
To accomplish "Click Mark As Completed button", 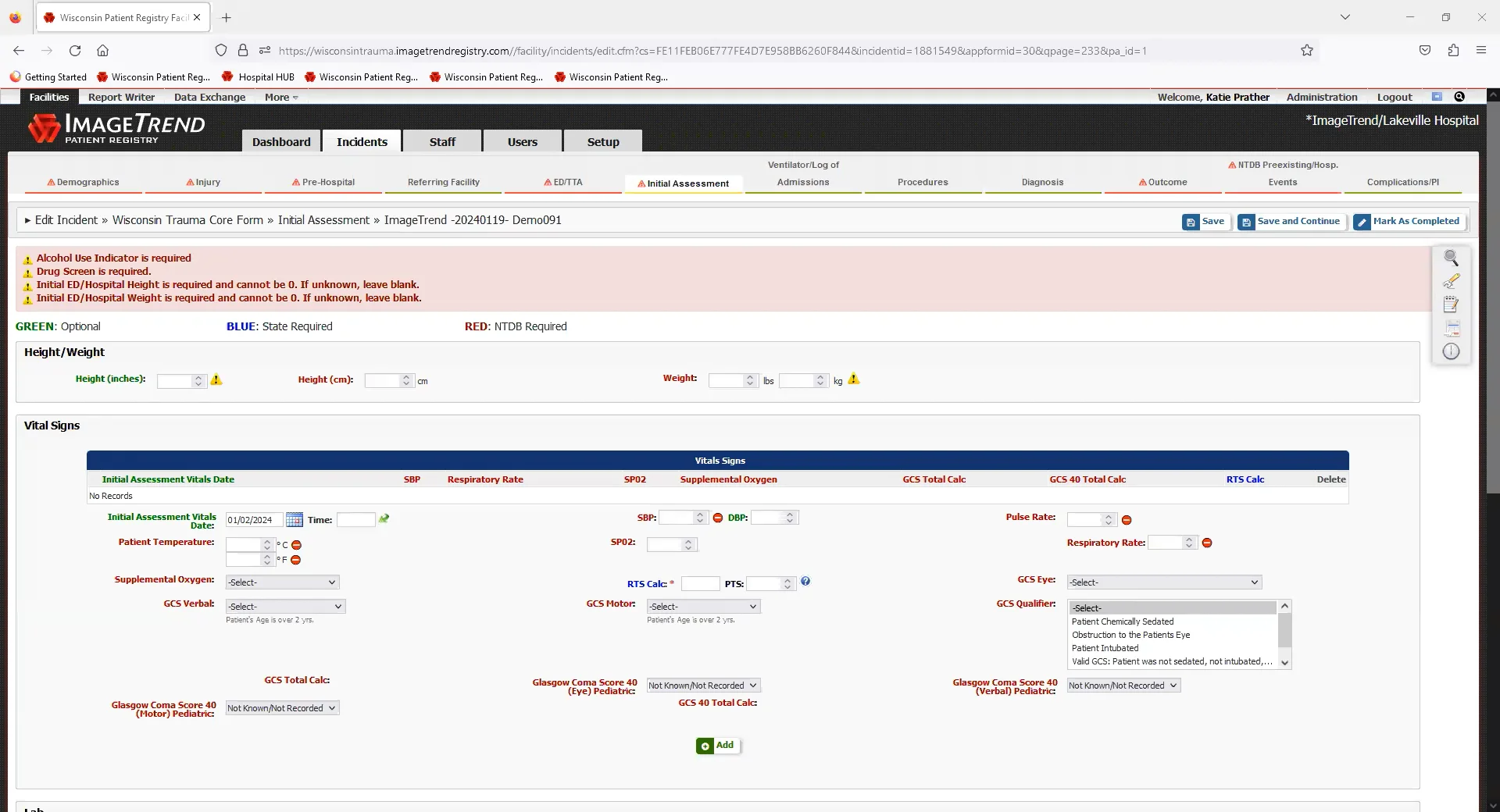I will (1409, 222).
